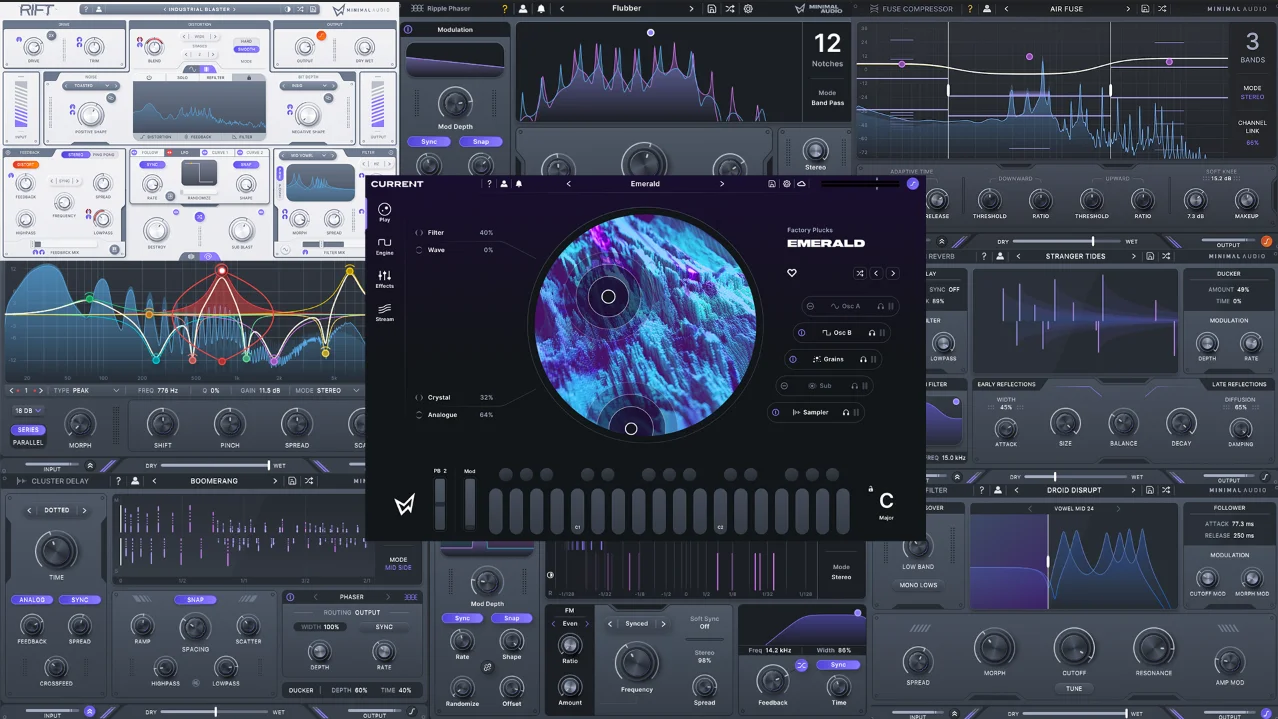Toggle Analog mode in Cluster Delay
This screenshot has width=1278, height=719.
click(x=33, y=600)
